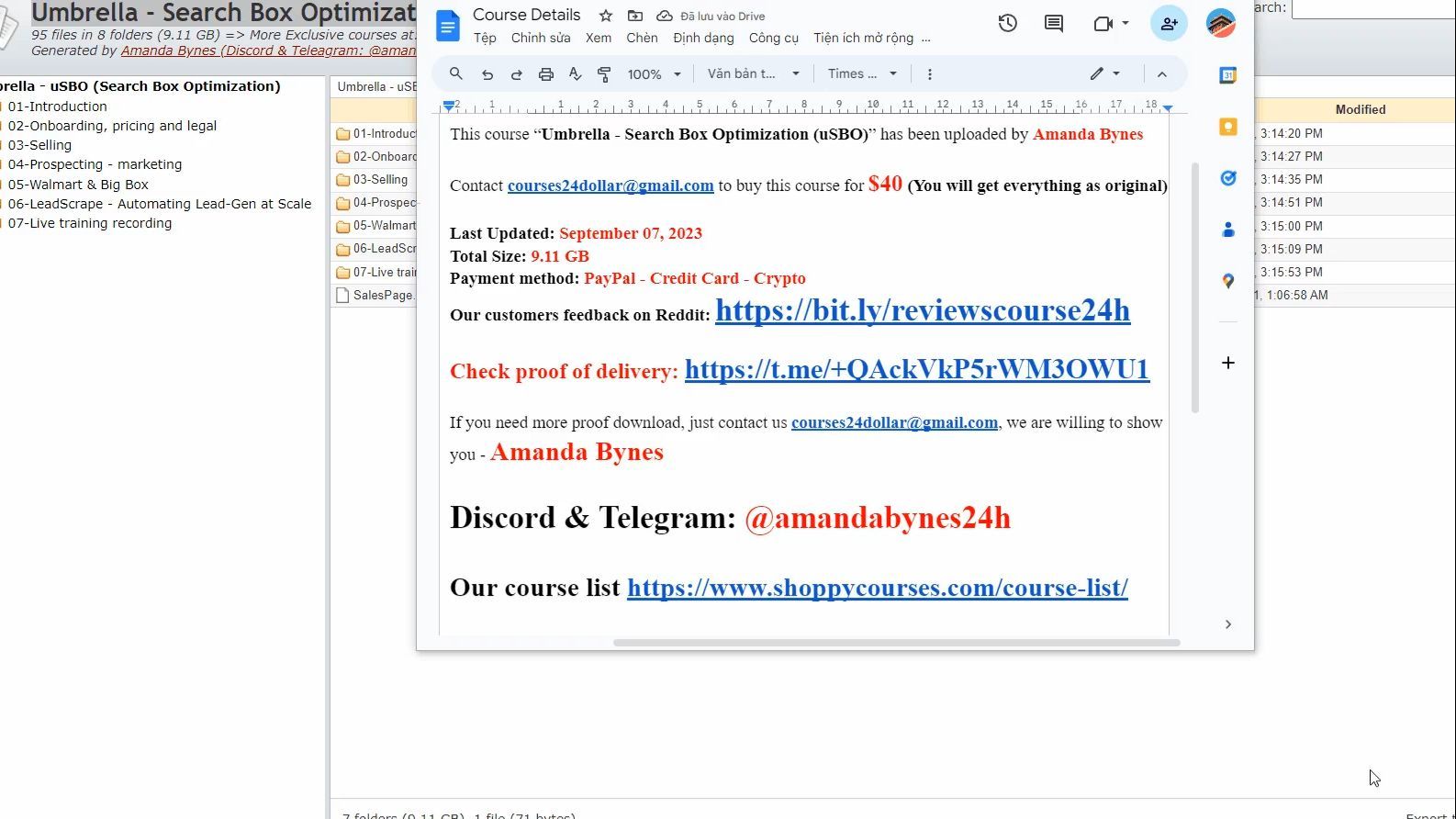Select '05-Walmart & Big Box' tree item
This screenshot has width=1456, height=819.
point(78,185)
